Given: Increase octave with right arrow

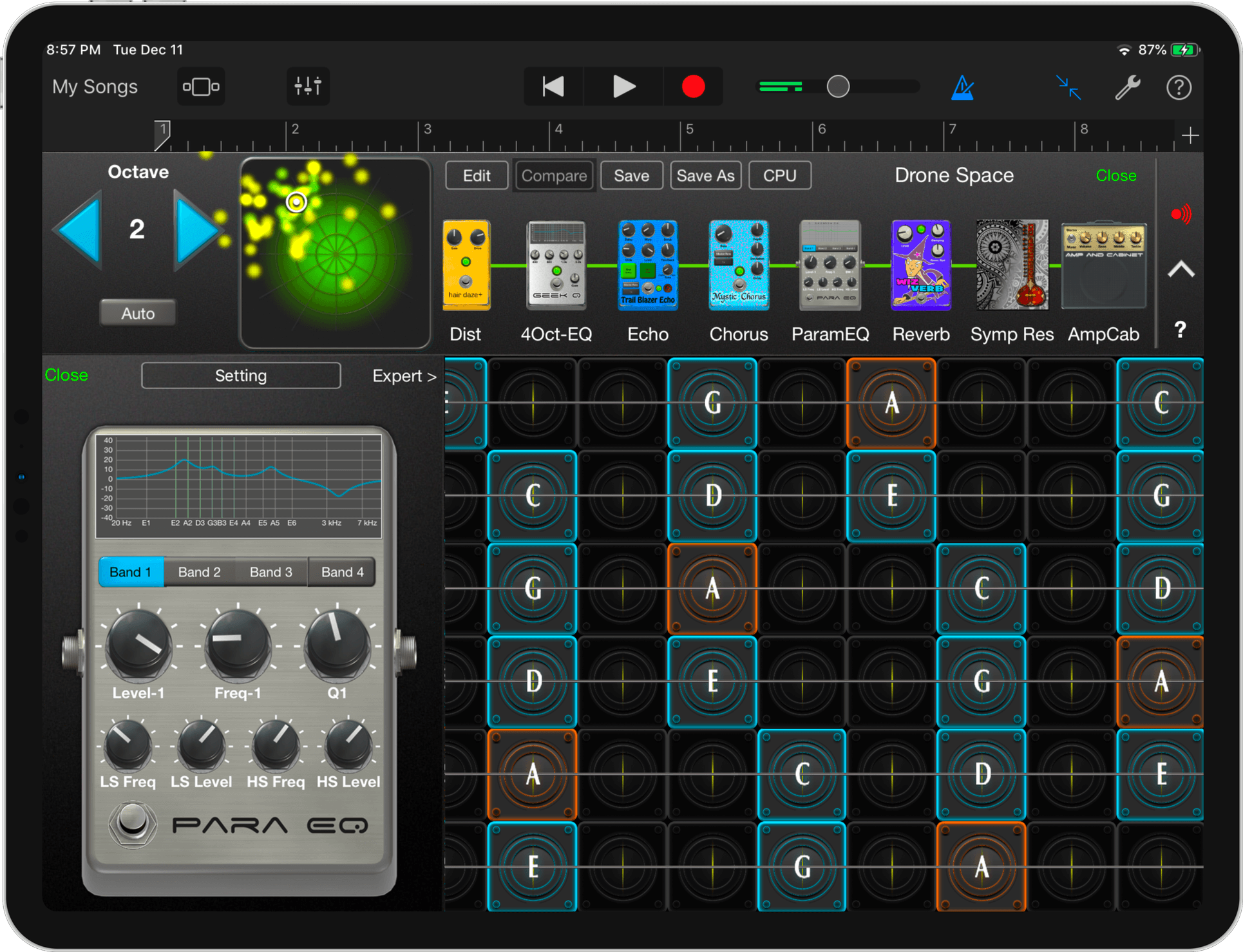Looking at the screenshot, I should pyautogui.click(x=198, y=229).
